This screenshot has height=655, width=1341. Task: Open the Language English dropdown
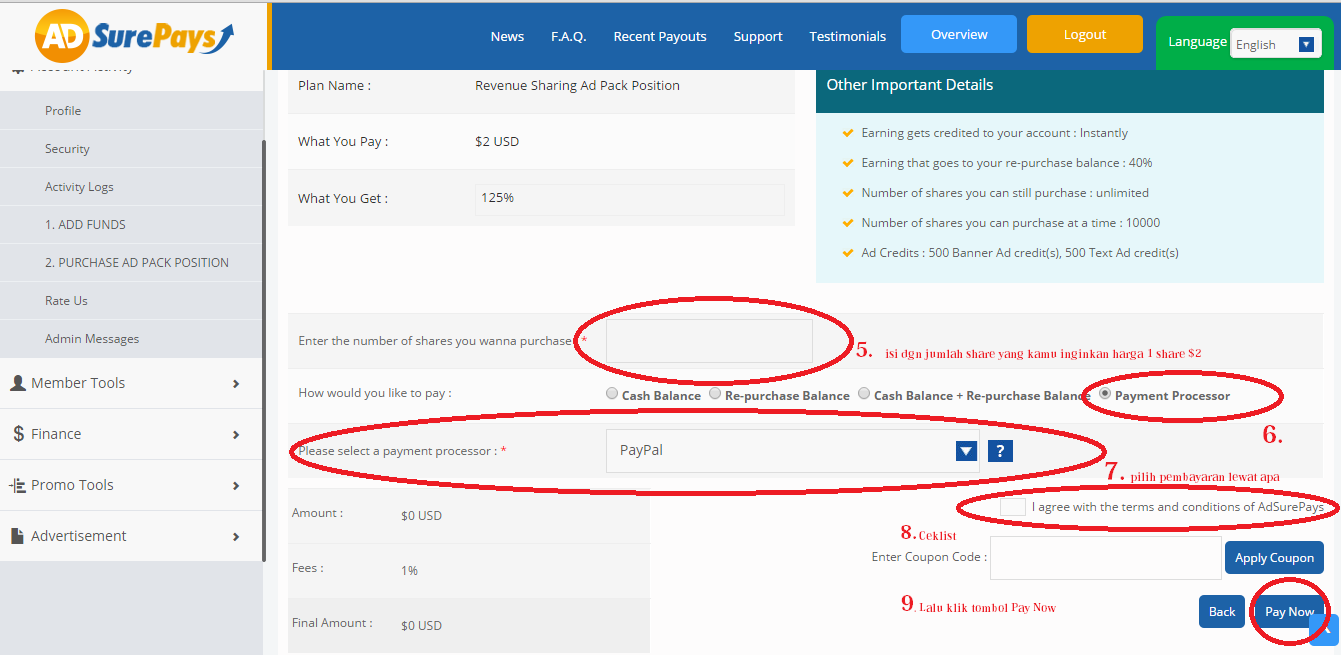coord(1275,44)
